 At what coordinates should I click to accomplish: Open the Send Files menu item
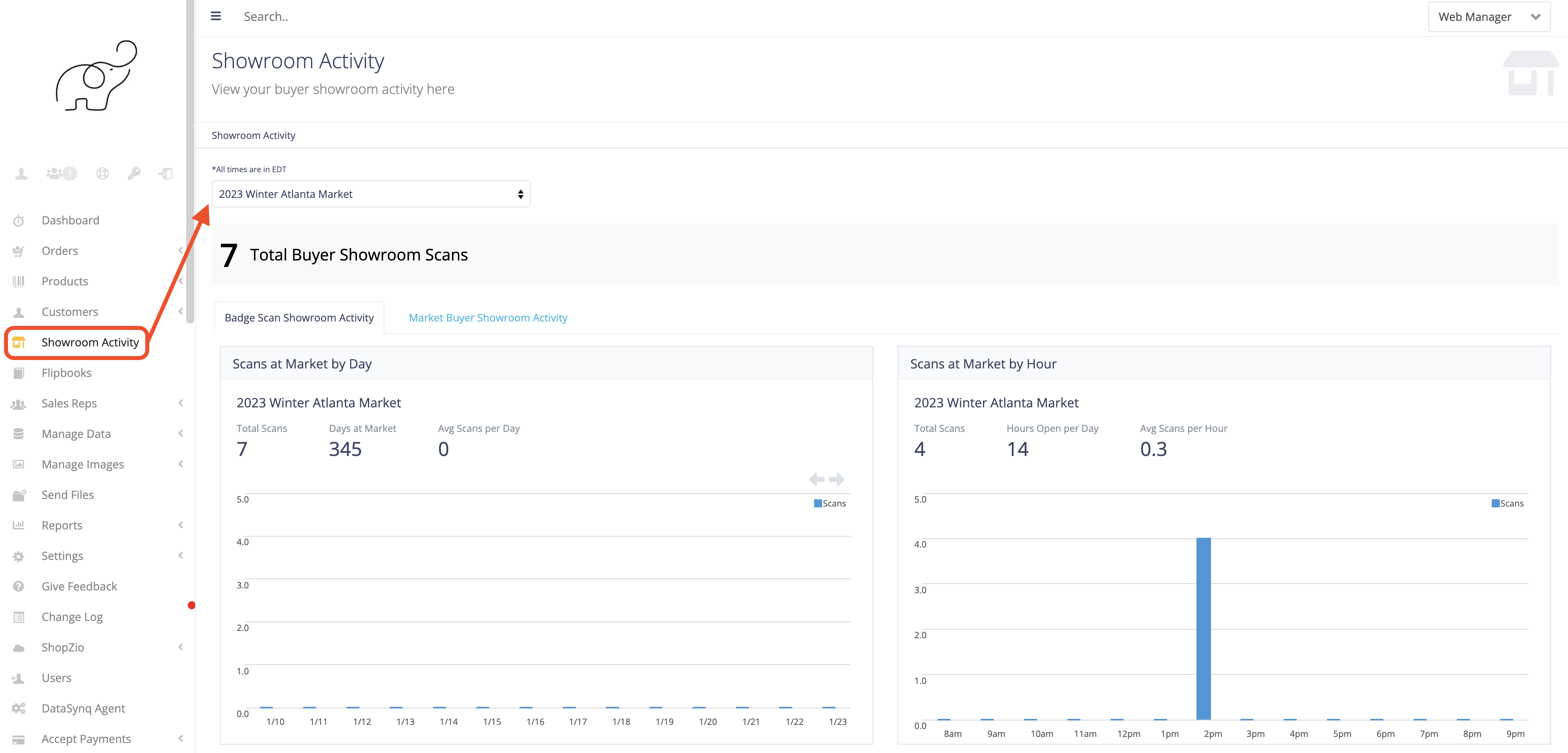(67, 495)
